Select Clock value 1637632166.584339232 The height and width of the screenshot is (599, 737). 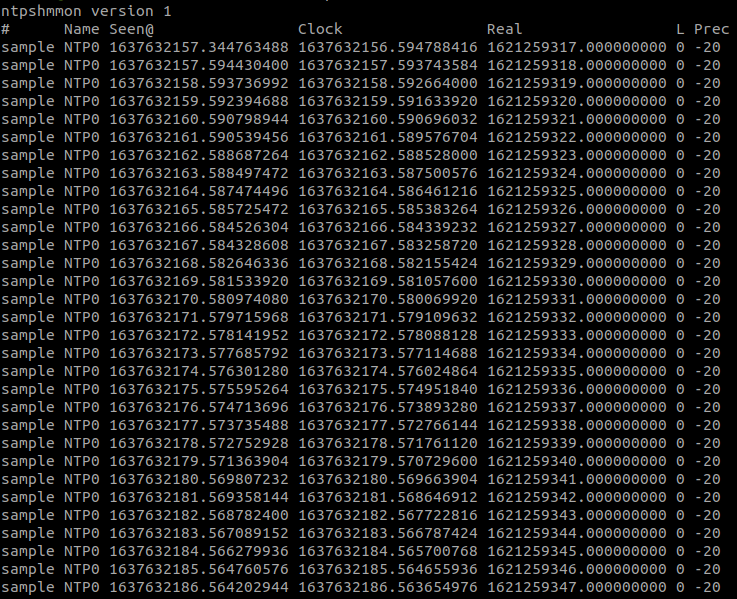click(388, 227)
